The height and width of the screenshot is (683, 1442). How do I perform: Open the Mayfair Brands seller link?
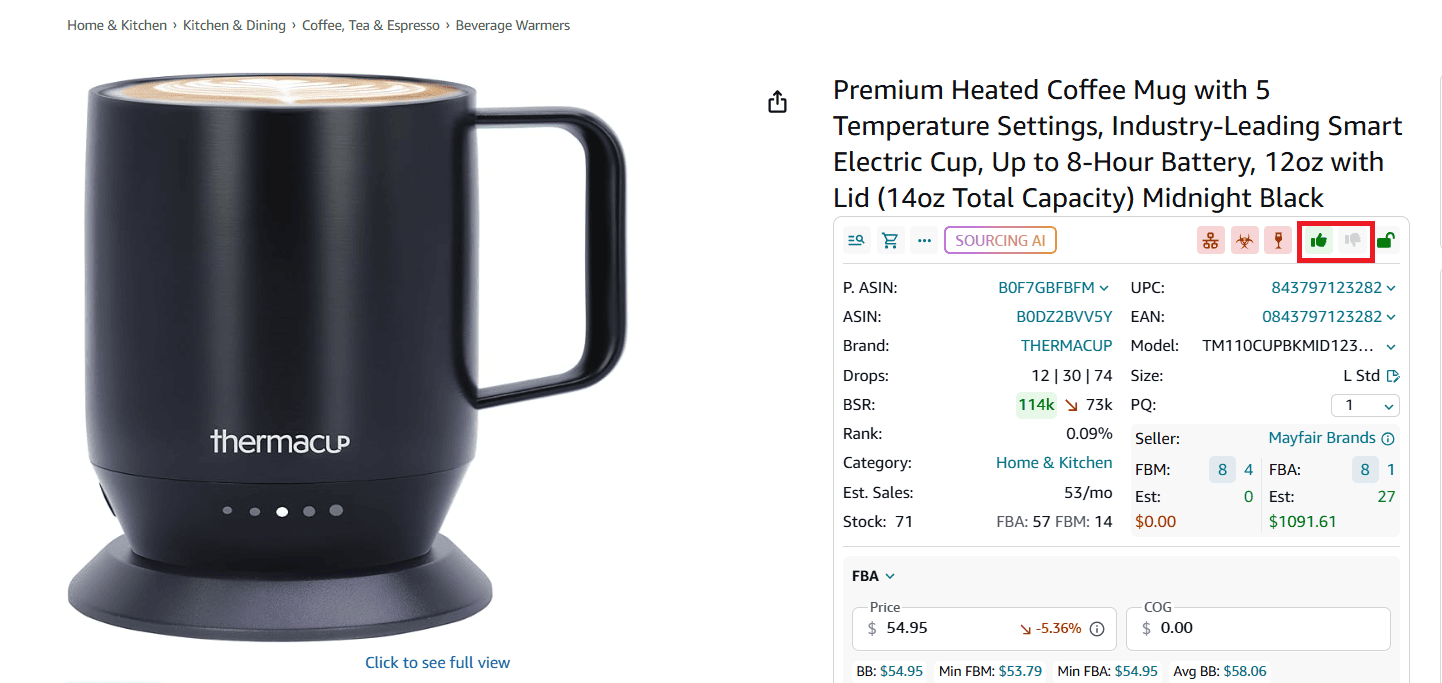coord(1322,438)
